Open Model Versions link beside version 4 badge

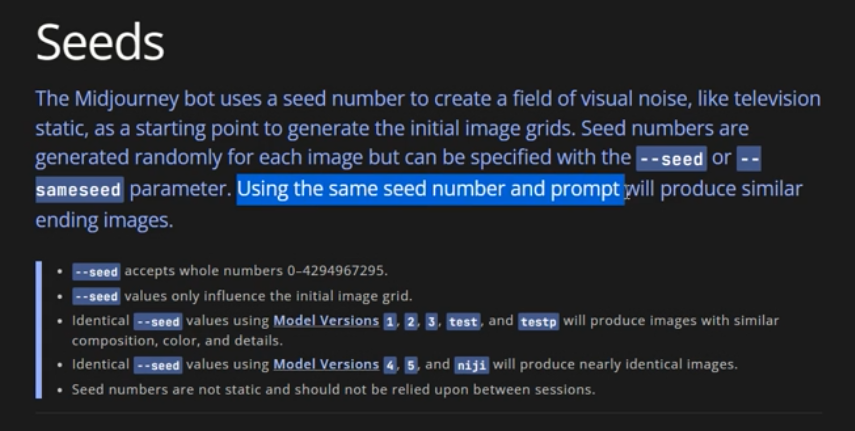[x=326, y=365]
